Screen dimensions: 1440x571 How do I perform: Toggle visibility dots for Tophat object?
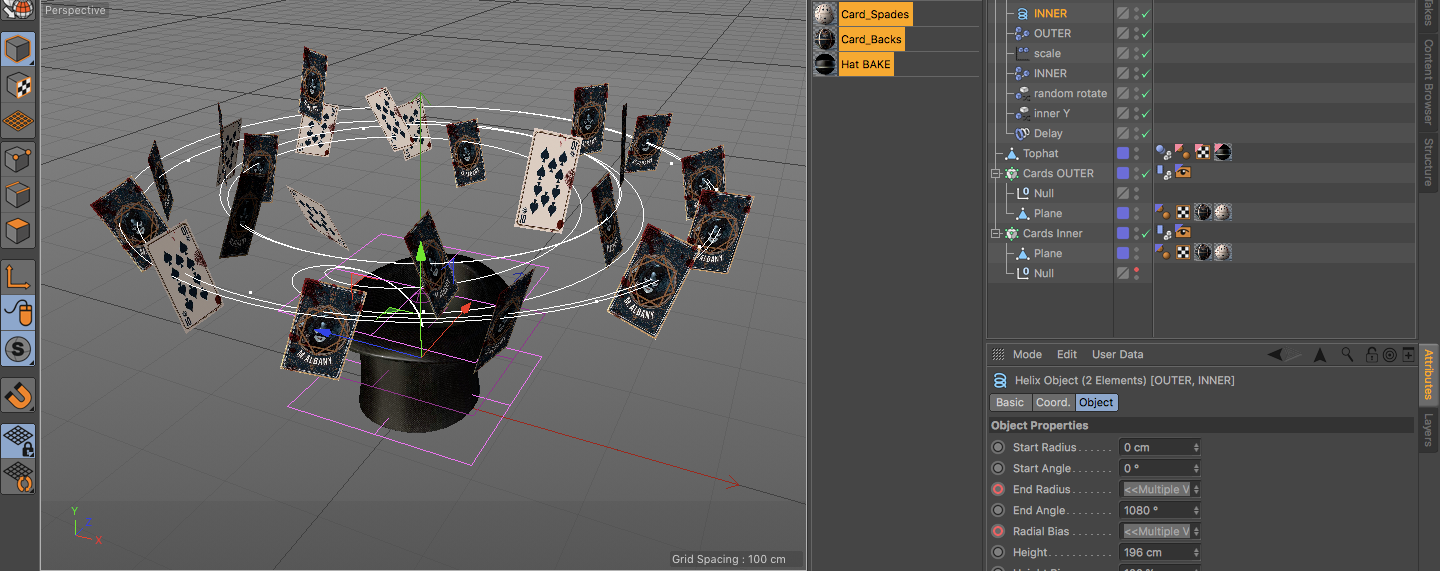(x=1136, y=153)
